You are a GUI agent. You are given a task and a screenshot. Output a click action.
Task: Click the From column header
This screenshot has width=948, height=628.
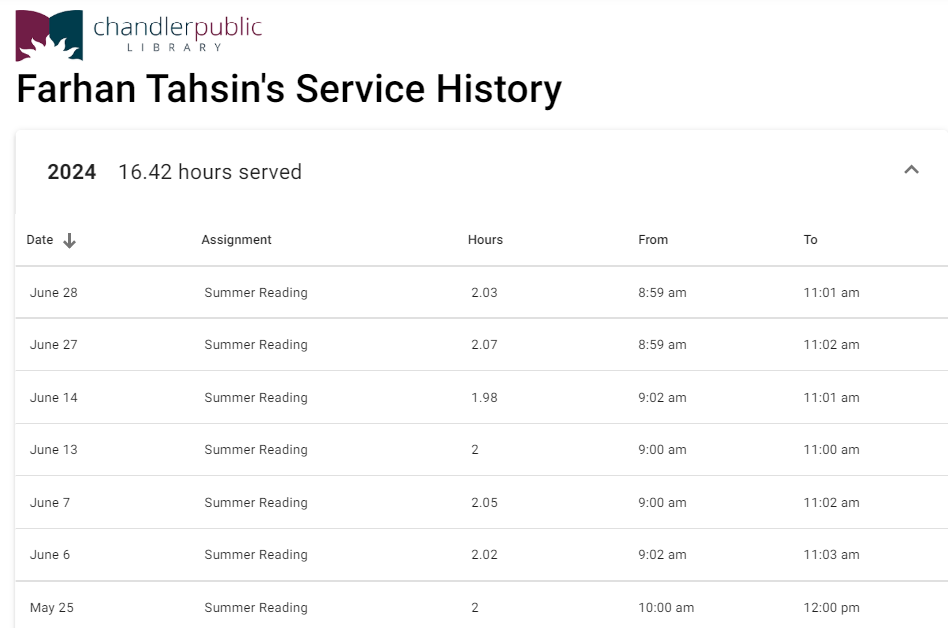coord(653,240)
